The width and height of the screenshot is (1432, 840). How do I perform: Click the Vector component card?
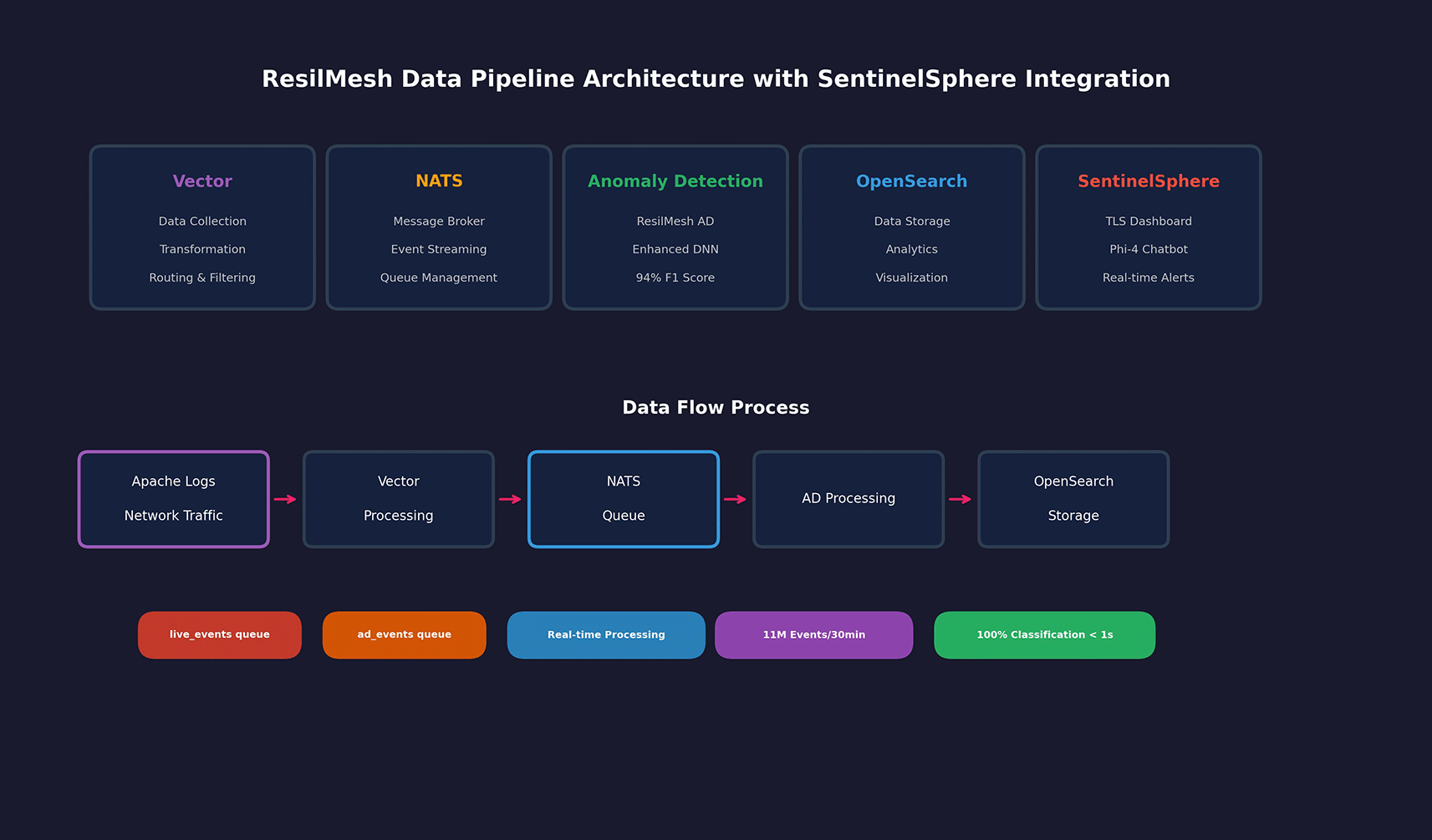click(x=202, y=227)
